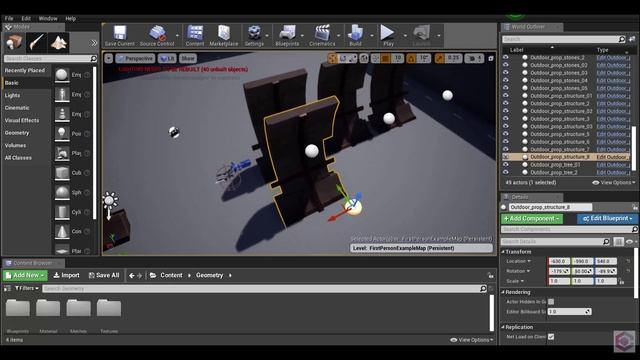
Task: Select the Visual Effects category
Action: pyautogui.click(x=22, y=120)
